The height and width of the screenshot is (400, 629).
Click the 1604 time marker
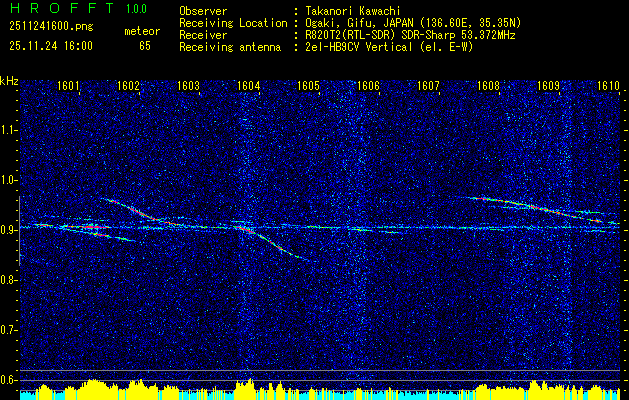[249, 86]
